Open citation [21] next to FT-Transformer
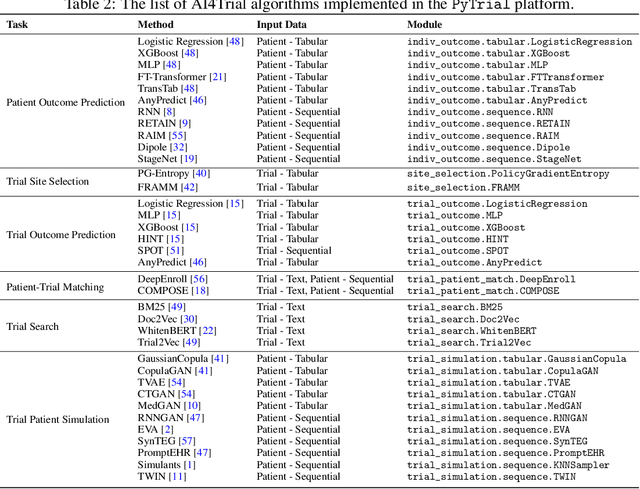The height and width of the screenshot is (489, 640). coord(216,77)
